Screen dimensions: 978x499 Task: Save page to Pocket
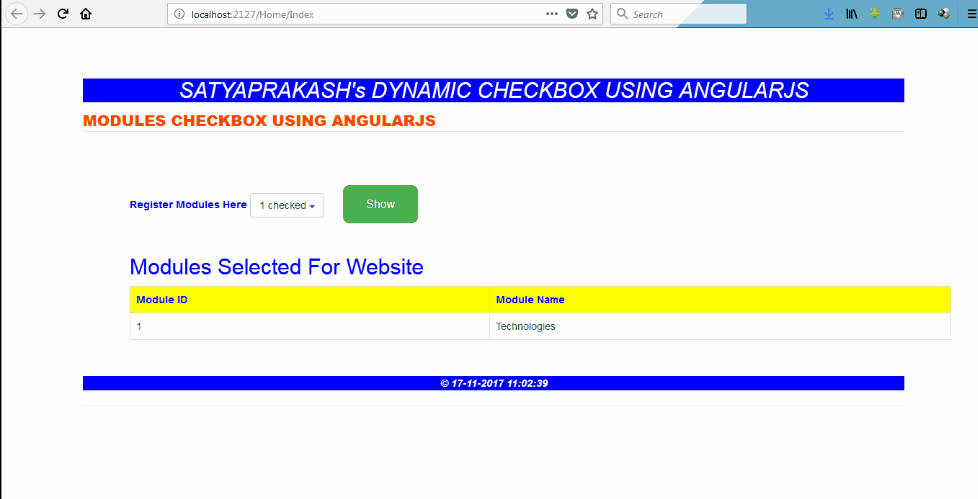coord(572,14)
